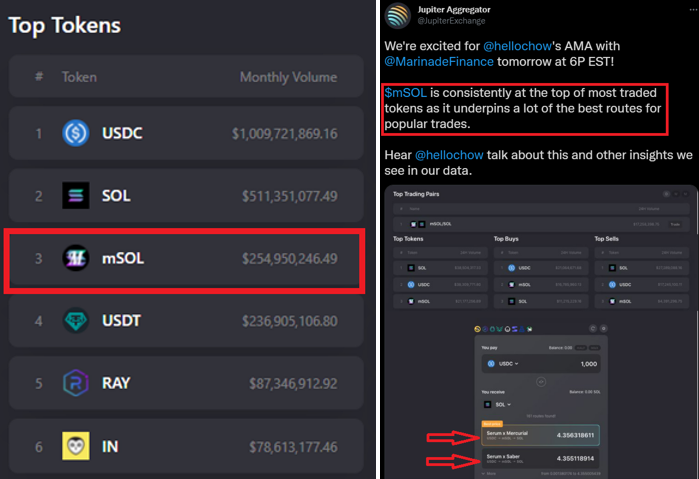Click the Token column header in Top Tokens
The height and width of the screenshot is (479, 699).
click(79, 77)
